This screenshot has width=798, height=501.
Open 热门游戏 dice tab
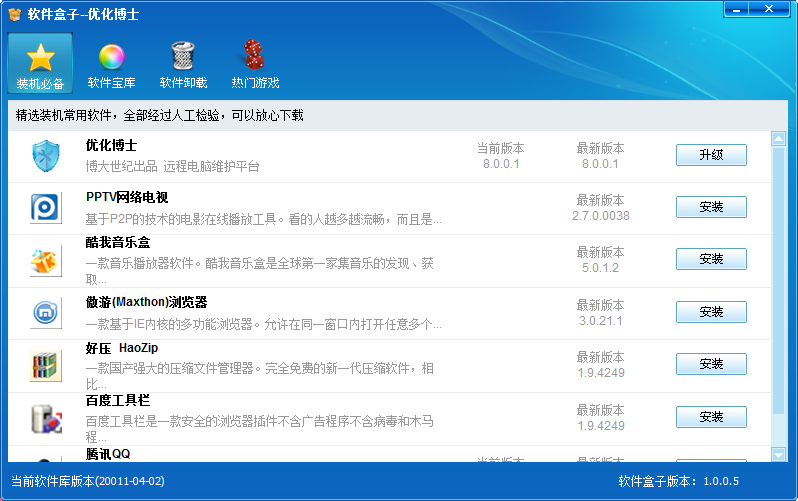pos(255,63)
